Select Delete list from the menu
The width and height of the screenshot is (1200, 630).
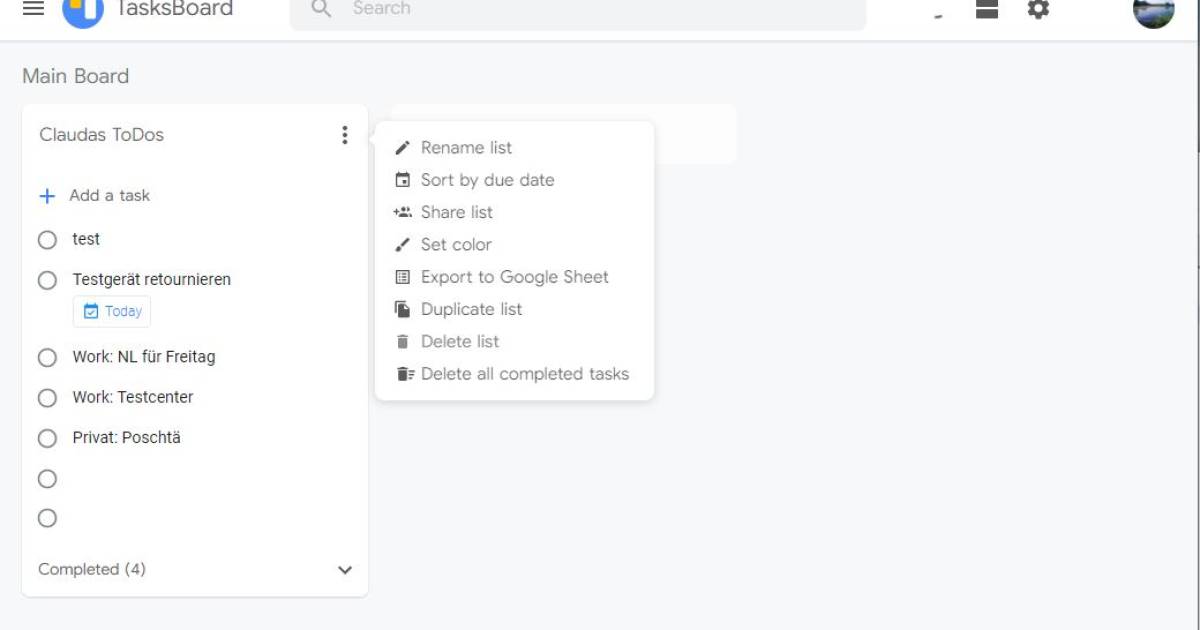click(x=460, y=341)
